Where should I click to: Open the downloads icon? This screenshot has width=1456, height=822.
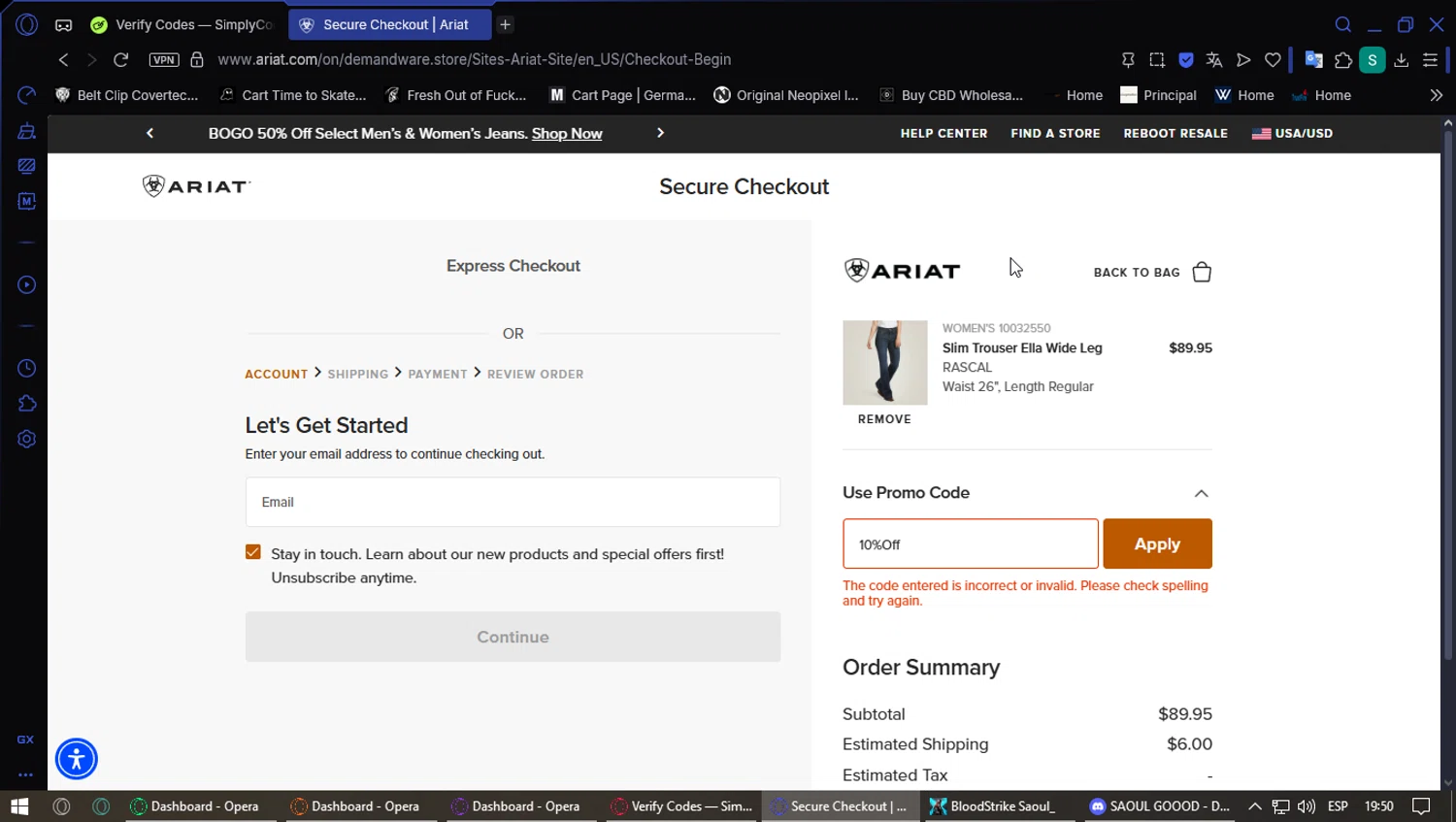(x=1402, y=59)
